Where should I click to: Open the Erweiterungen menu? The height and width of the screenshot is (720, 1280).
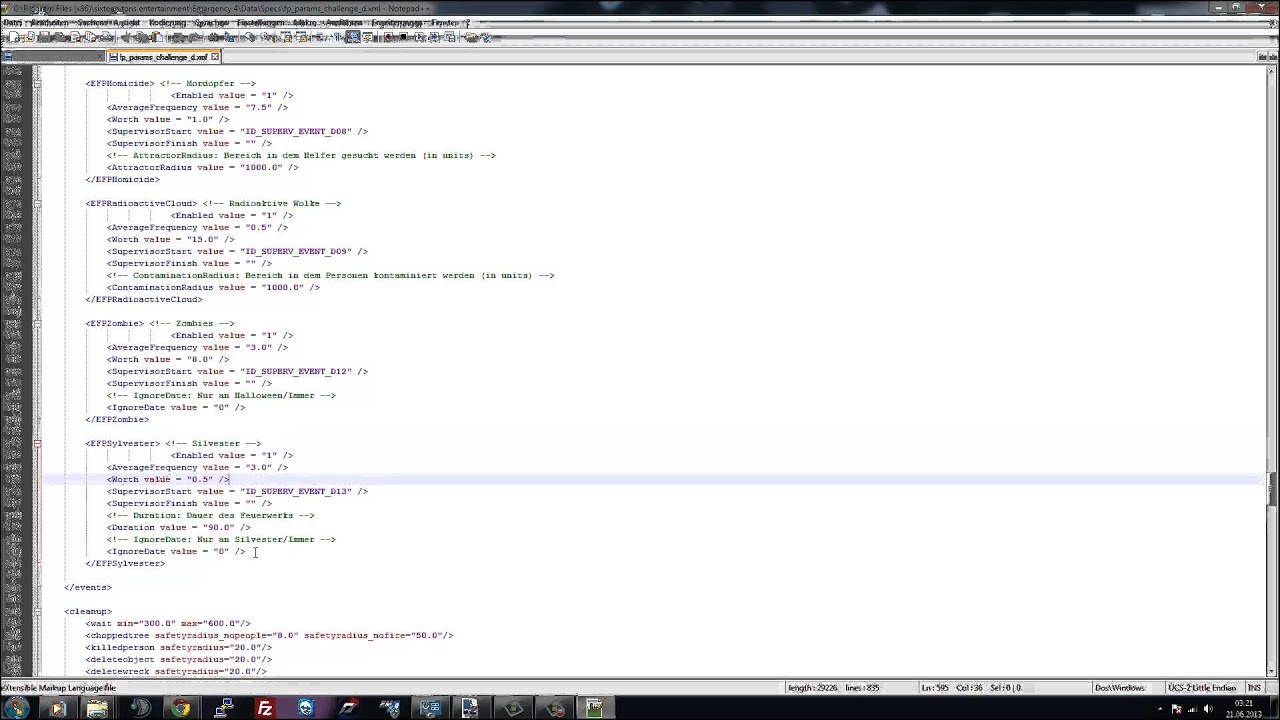tap(396, 22)
